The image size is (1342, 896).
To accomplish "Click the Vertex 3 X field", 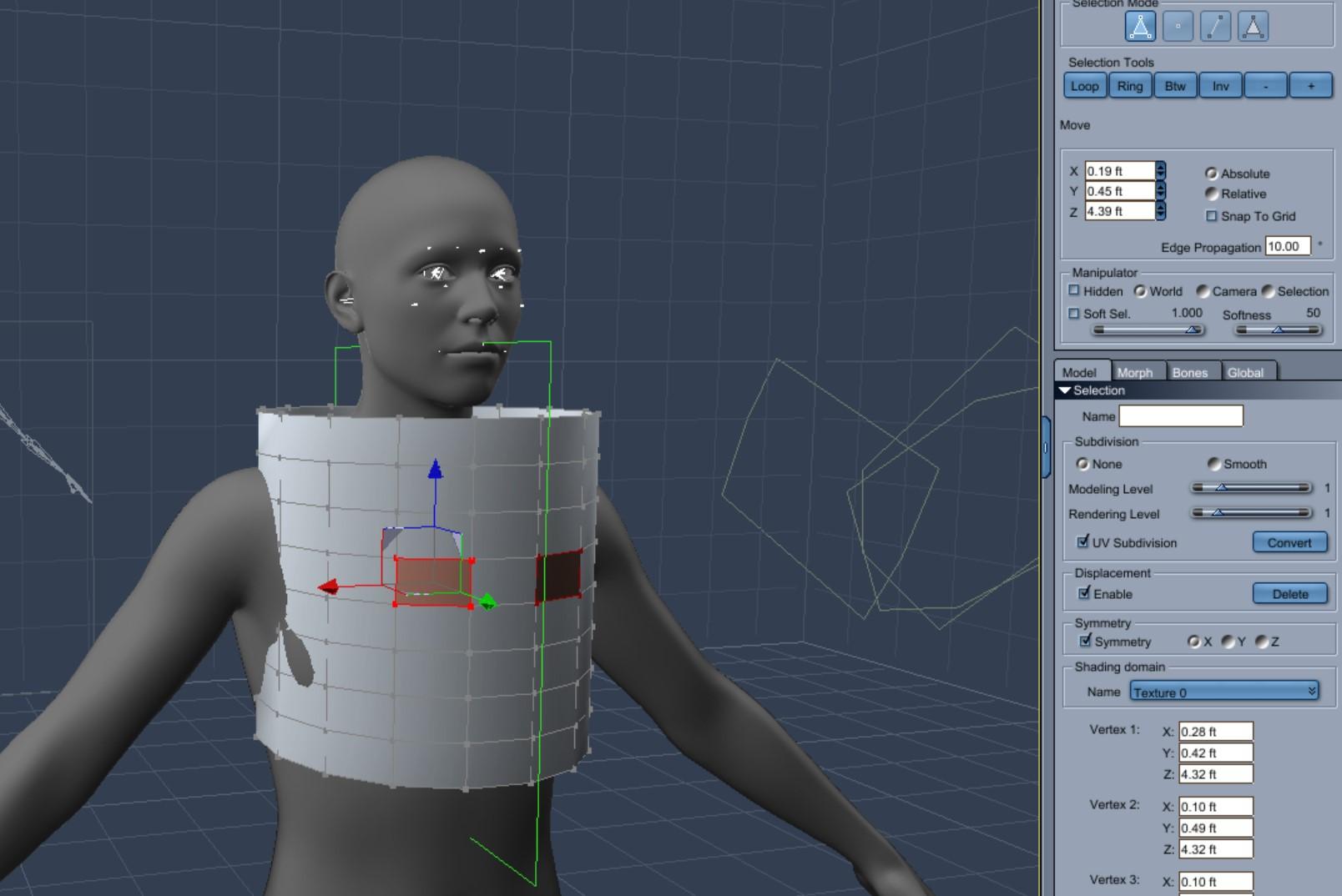I will coord(1216,882).
